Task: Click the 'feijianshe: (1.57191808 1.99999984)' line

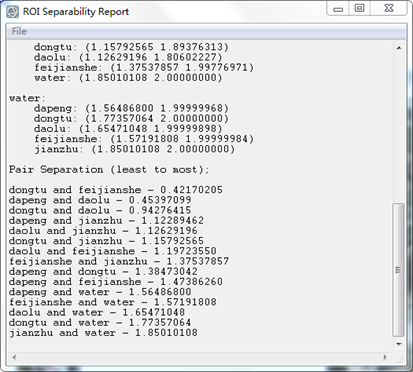Action: (x=144, y=139)
